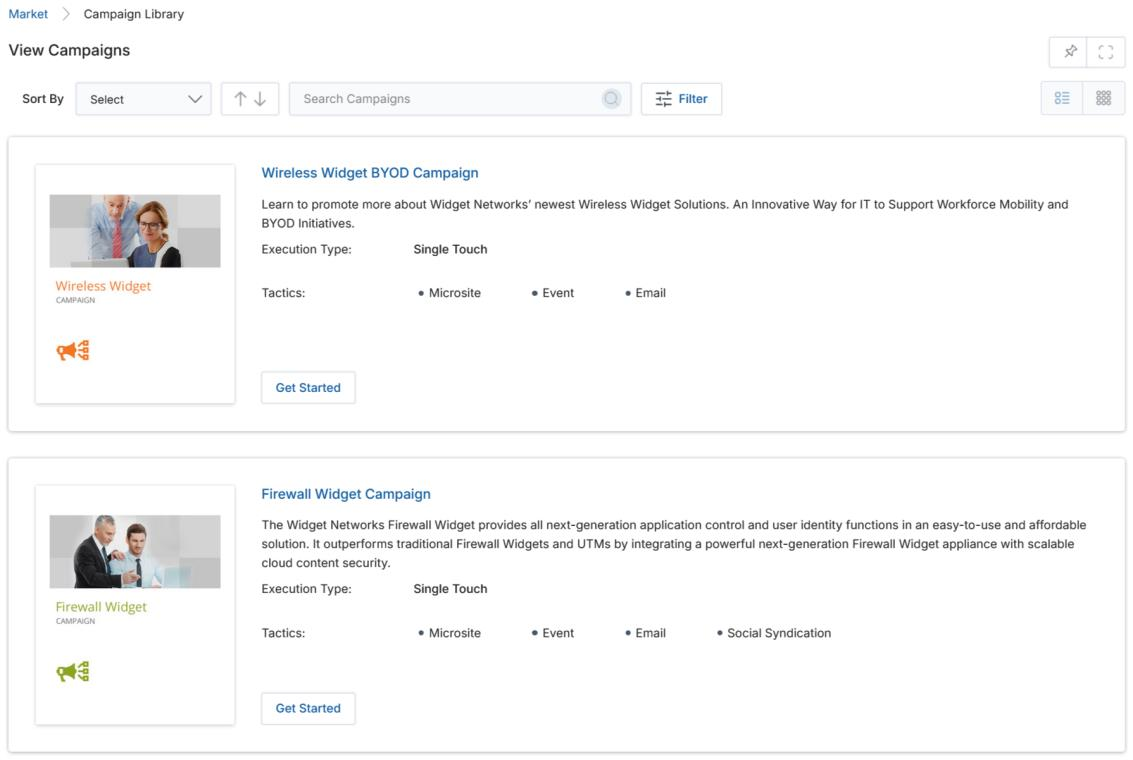Click green megaphone icon on Firewall Widget card
This screenshot has width=1133, height=760.
(73, 672)
